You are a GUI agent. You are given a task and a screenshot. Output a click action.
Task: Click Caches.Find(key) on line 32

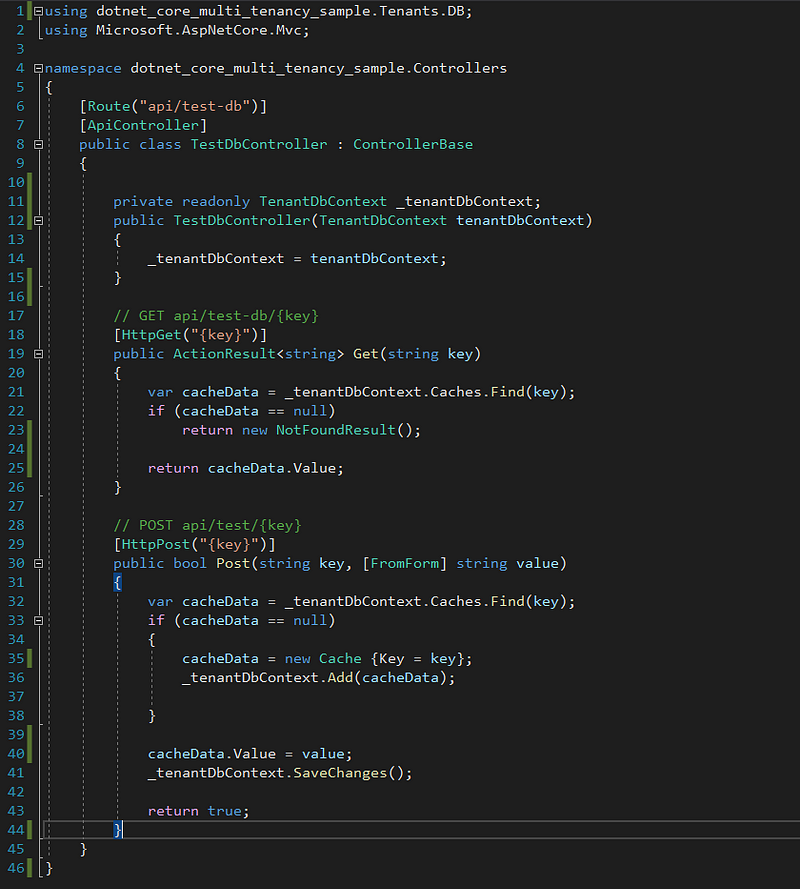tap(497, 602)
